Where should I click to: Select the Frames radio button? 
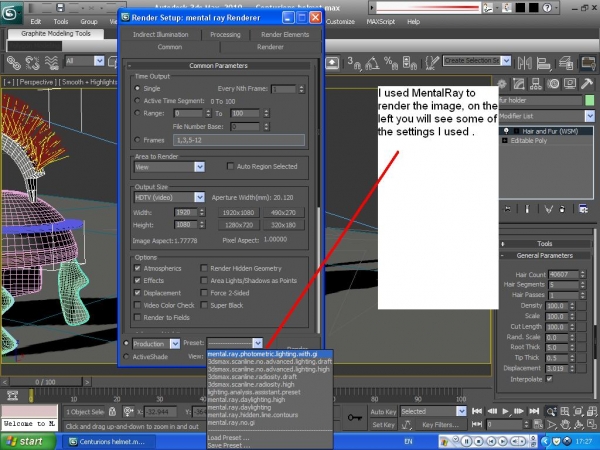[137, 140]
